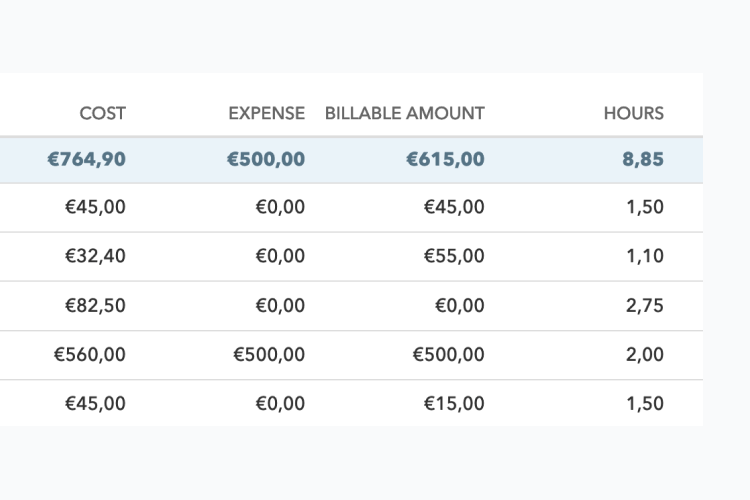Click the €82,50 cost cell
Viewport: 750px width, 500px height.
(95, 305)
